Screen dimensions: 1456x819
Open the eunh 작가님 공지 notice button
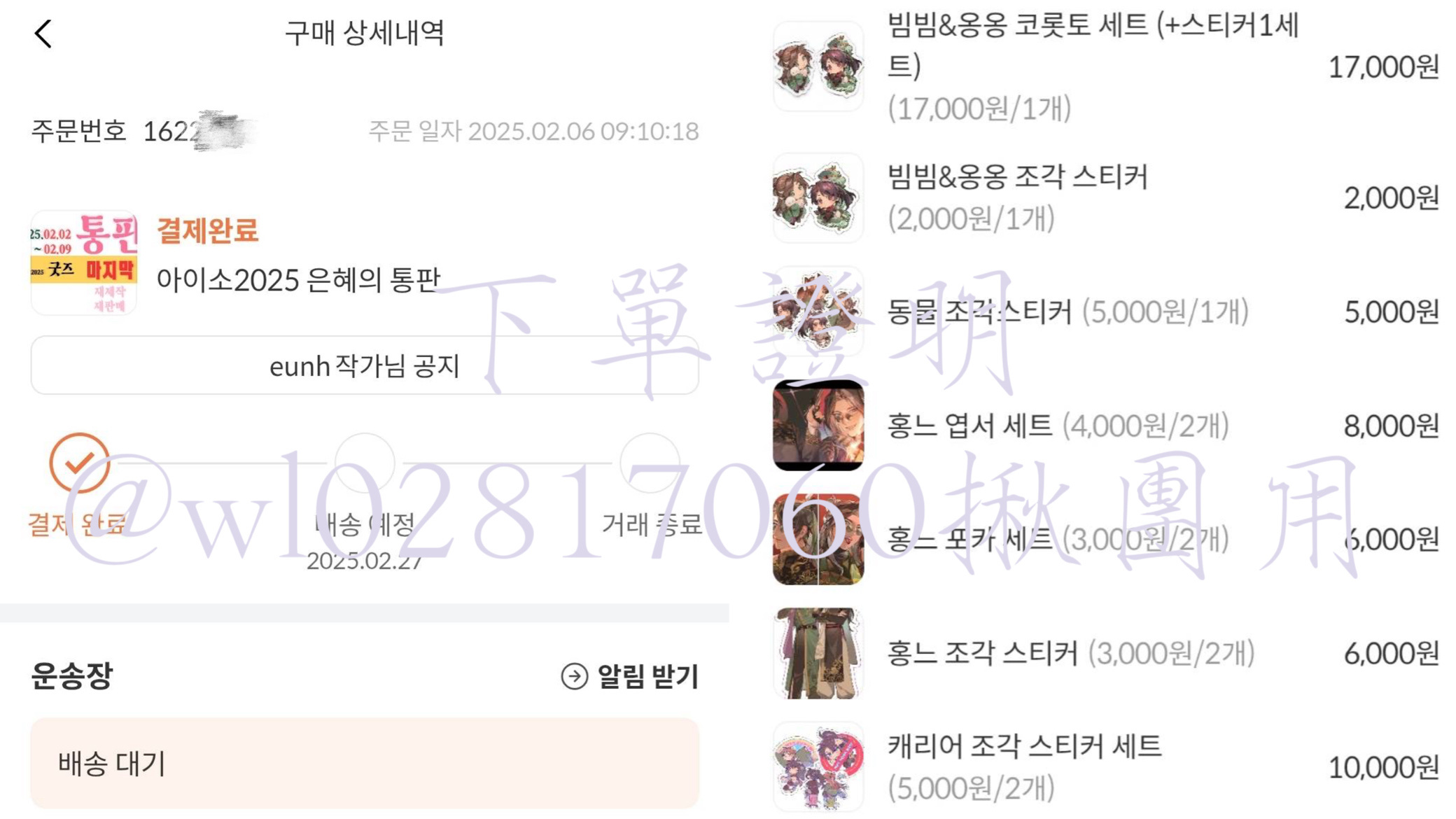365,365
